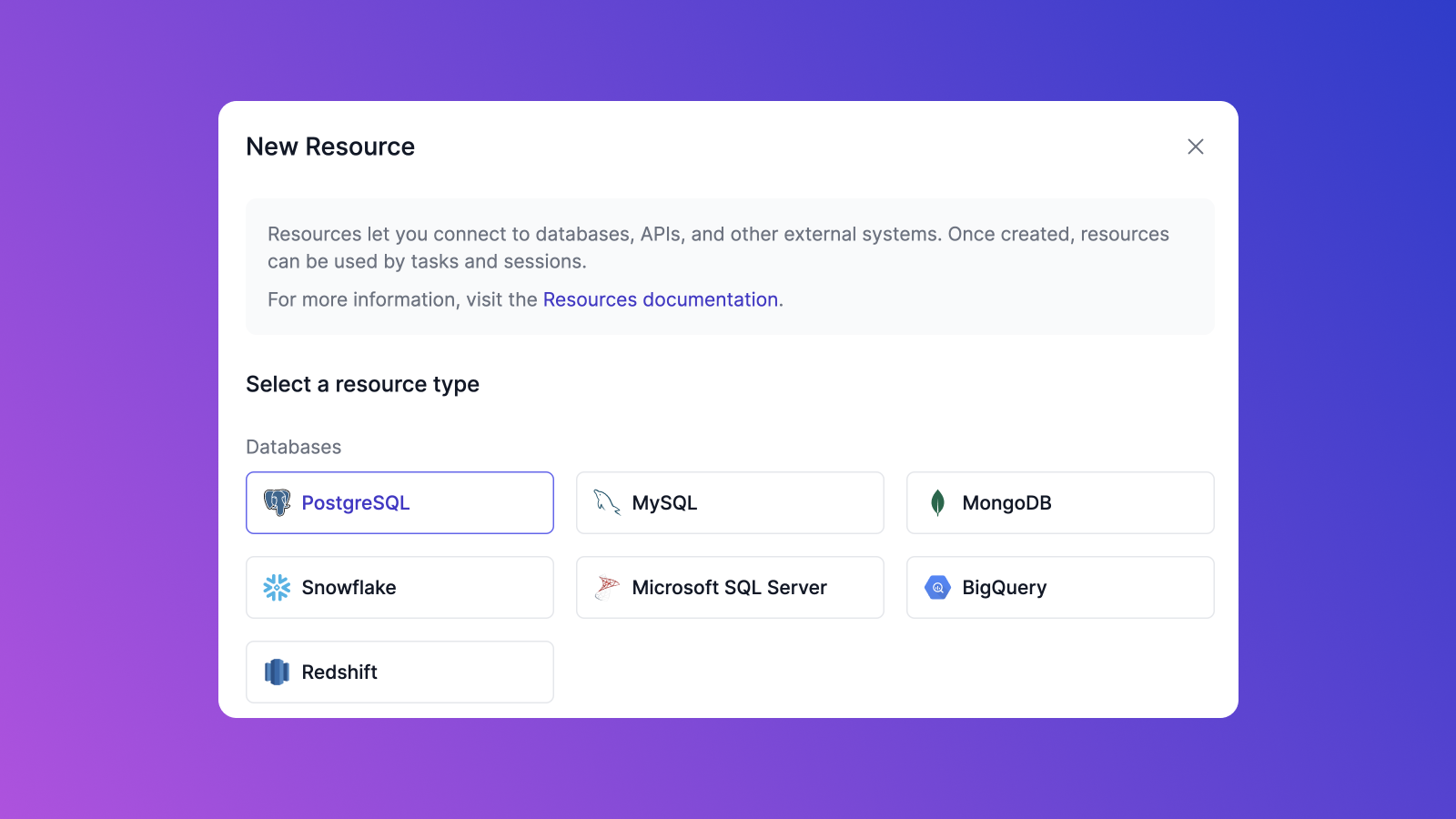
Task: Select the Redshift label text
Action: [x=339, y=672]
